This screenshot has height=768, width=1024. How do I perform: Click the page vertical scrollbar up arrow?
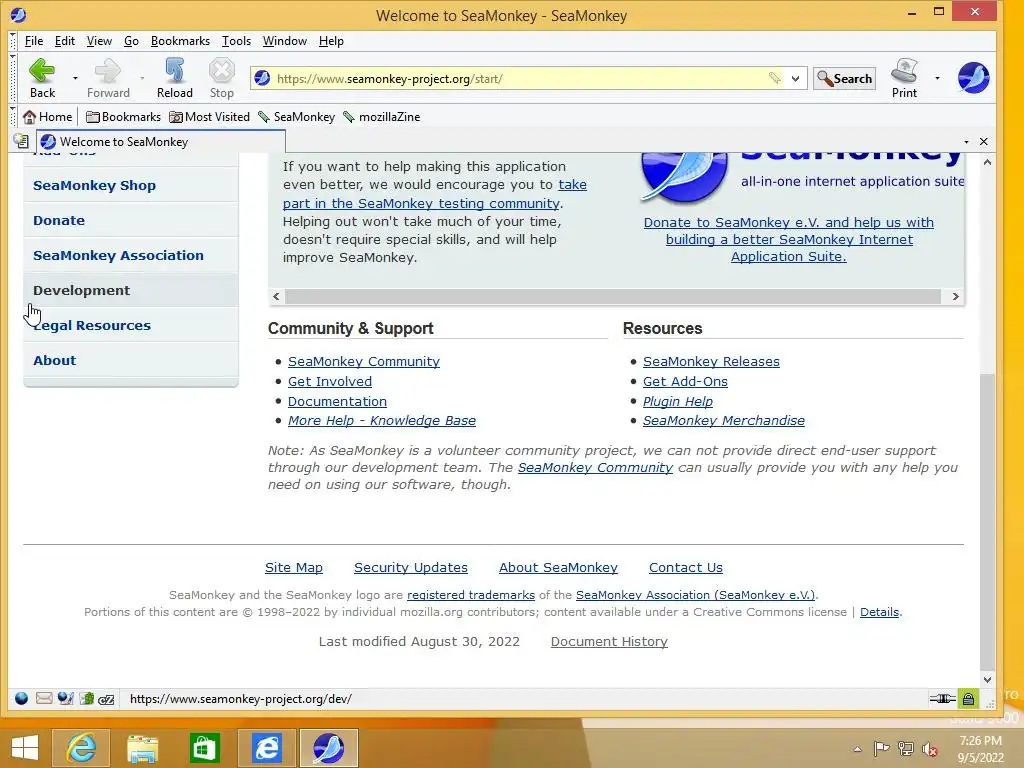pyautogui.click(x=987, y=162)
